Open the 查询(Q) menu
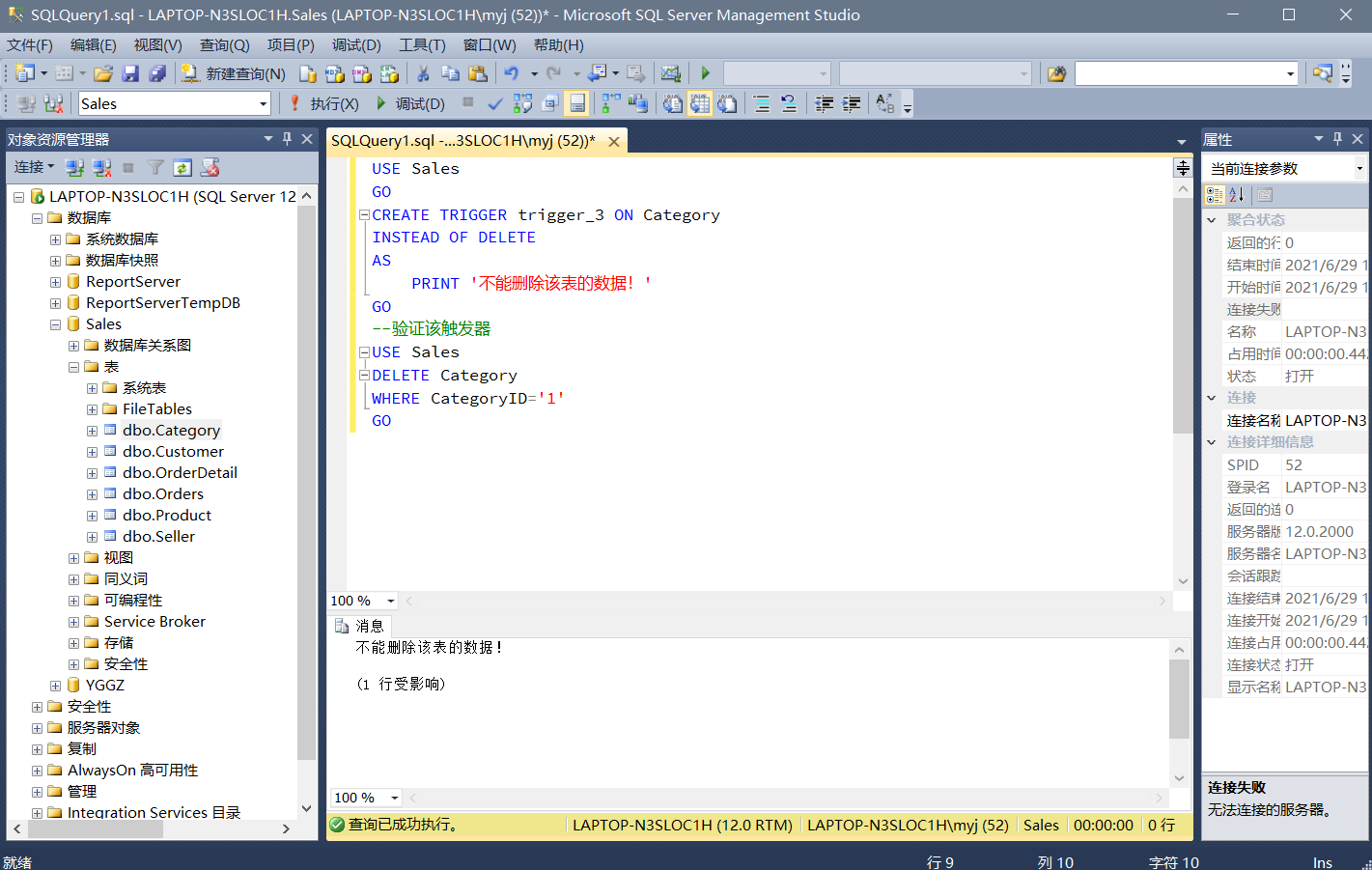 pyautogui.click(x=224, y=45)
